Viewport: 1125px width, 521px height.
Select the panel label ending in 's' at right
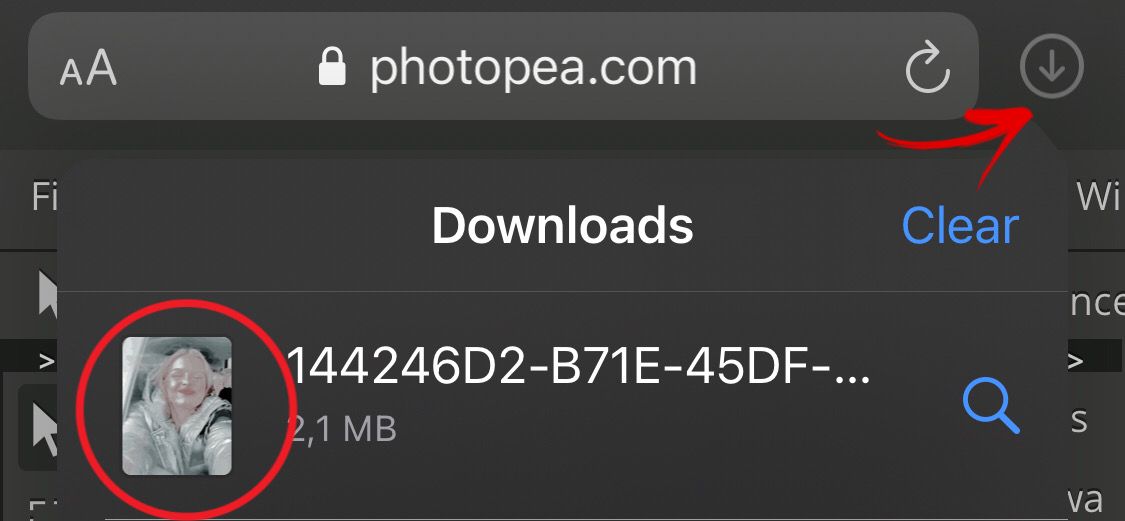pos(1079,421)
